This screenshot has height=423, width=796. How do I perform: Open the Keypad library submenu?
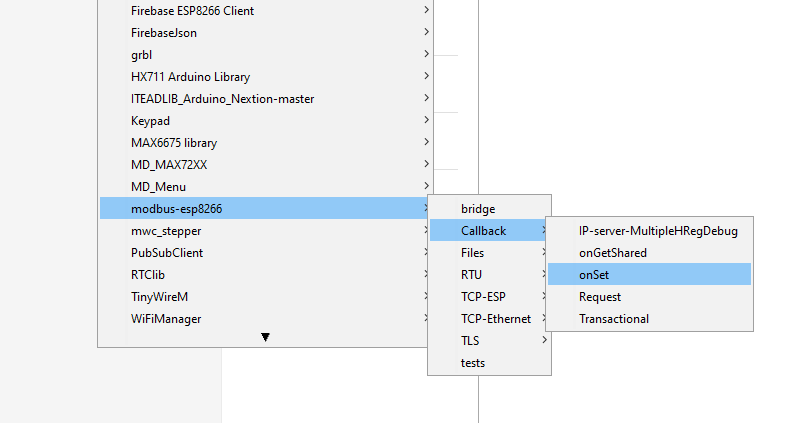point(266,121)
